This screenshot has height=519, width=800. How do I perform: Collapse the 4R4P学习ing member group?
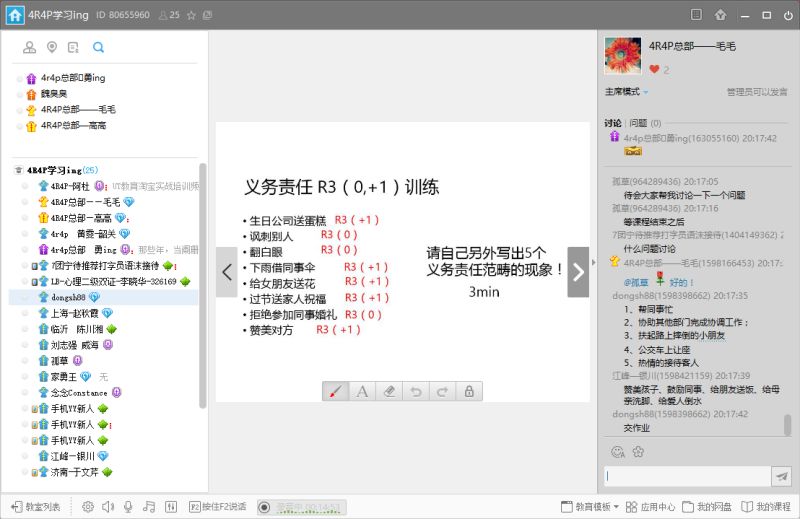(x=19, y=170)
